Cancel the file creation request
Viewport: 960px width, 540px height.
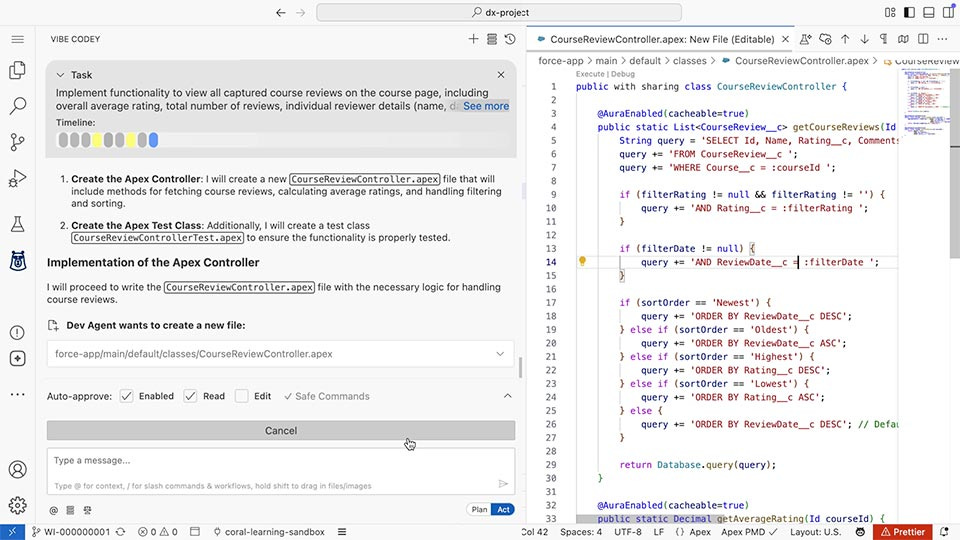tap(280, 430)
